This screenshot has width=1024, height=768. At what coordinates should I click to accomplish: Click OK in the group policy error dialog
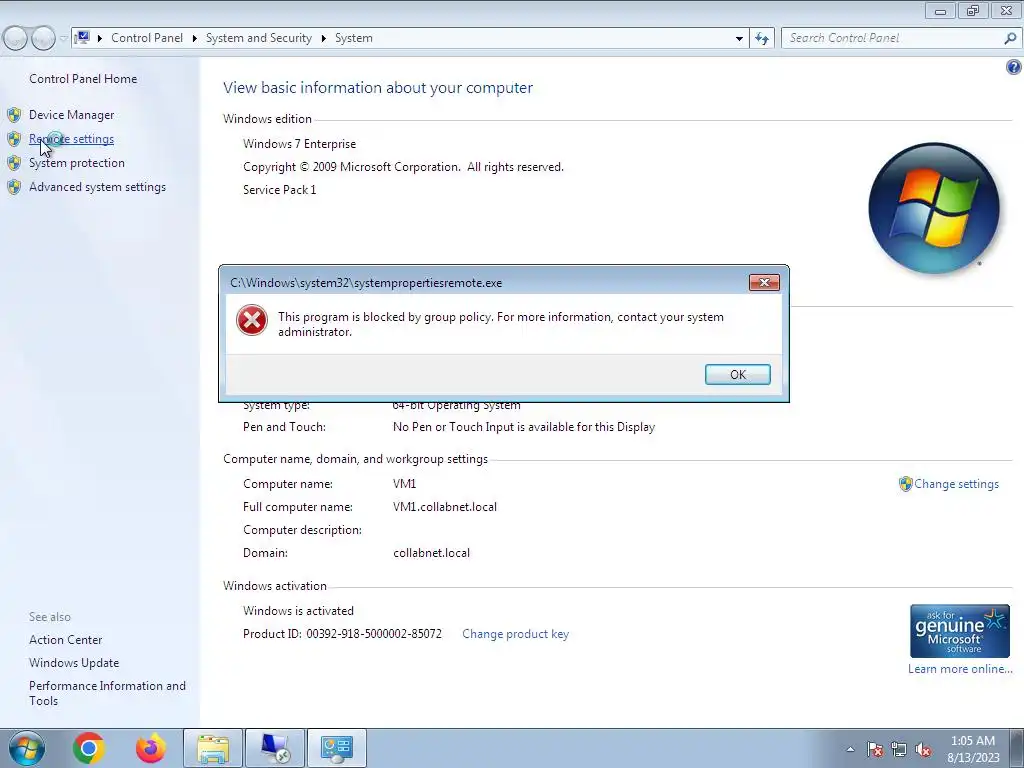[x=737, y=374]
